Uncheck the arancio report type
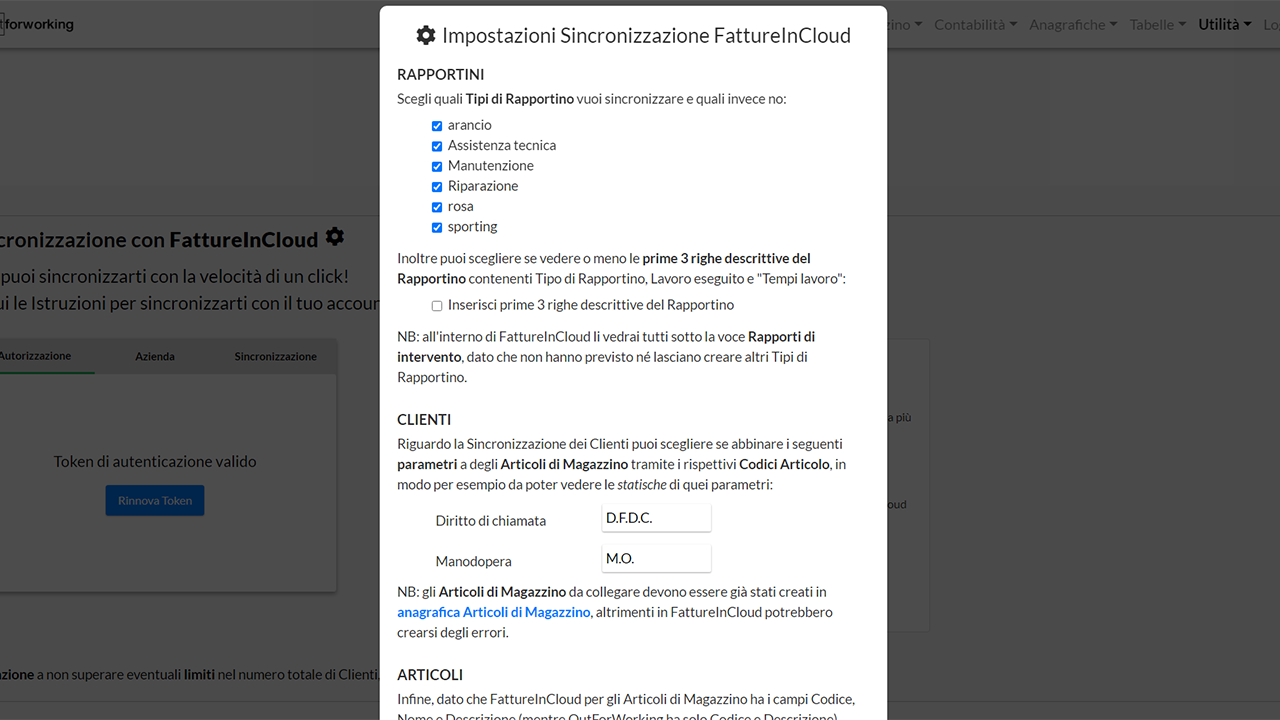Image resolution: width=1280 pixels, height=720 pixels. pos(437,126)
